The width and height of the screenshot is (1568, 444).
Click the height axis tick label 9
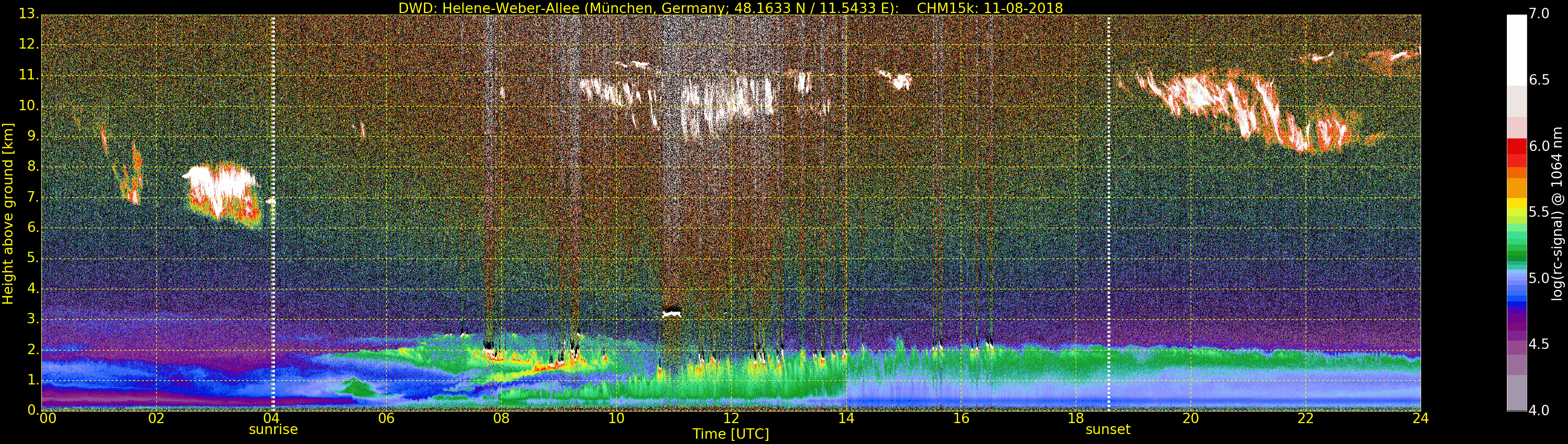[32, 136]
